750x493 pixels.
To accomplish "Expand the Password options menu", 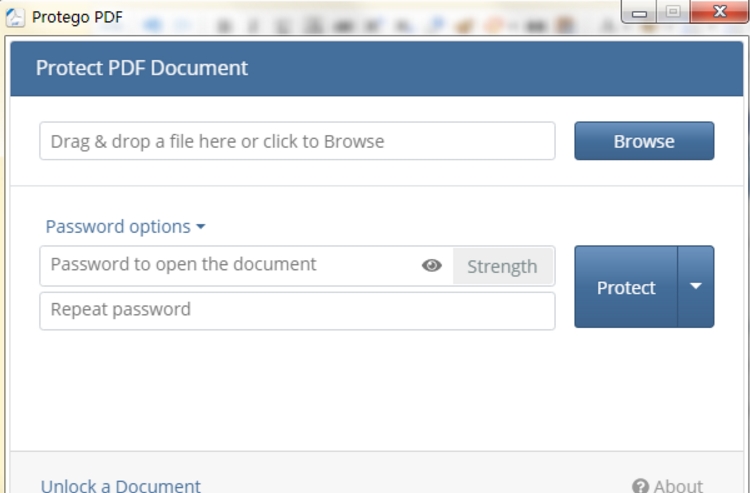I will pos(125,226).
